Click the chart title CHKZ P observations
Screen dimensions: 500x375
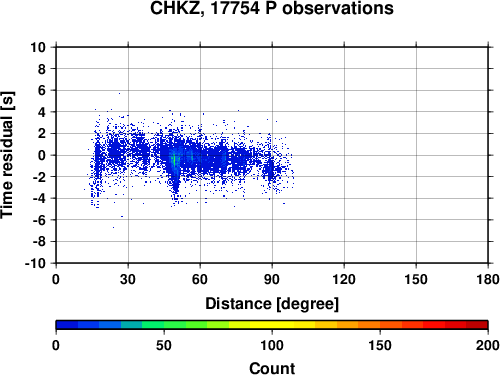click(x=272, y=8)
